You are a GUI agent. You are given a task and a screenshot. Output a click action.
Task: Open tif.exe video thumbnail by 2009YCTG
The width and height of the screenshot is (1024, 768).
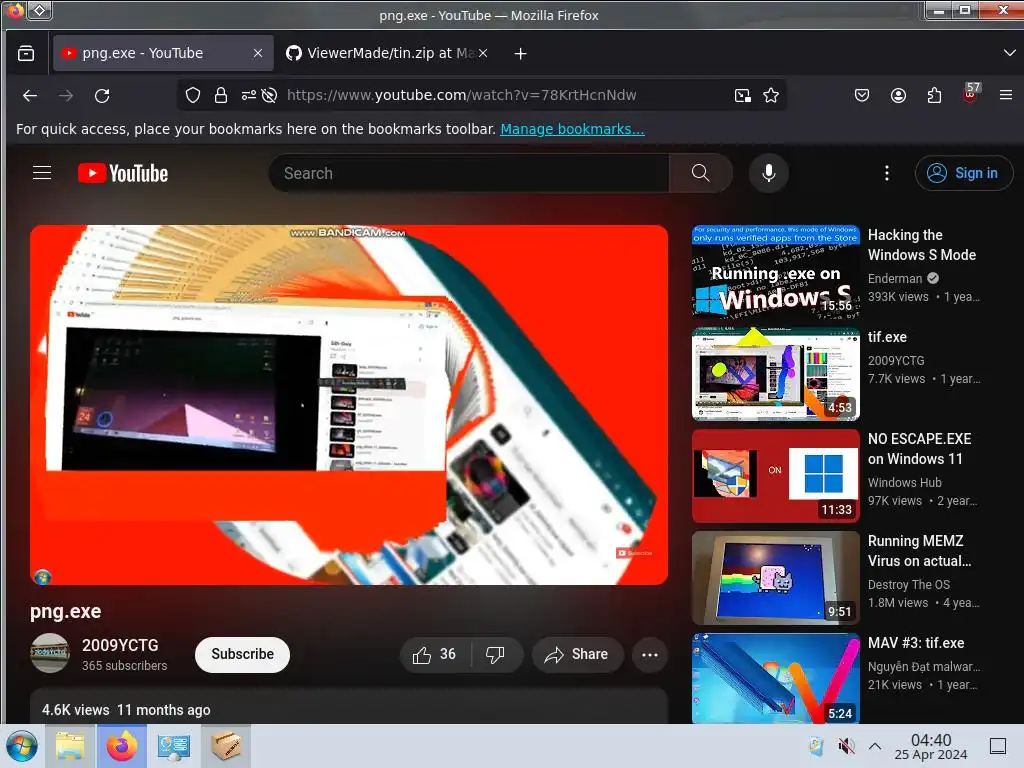(x=775, y=374)
